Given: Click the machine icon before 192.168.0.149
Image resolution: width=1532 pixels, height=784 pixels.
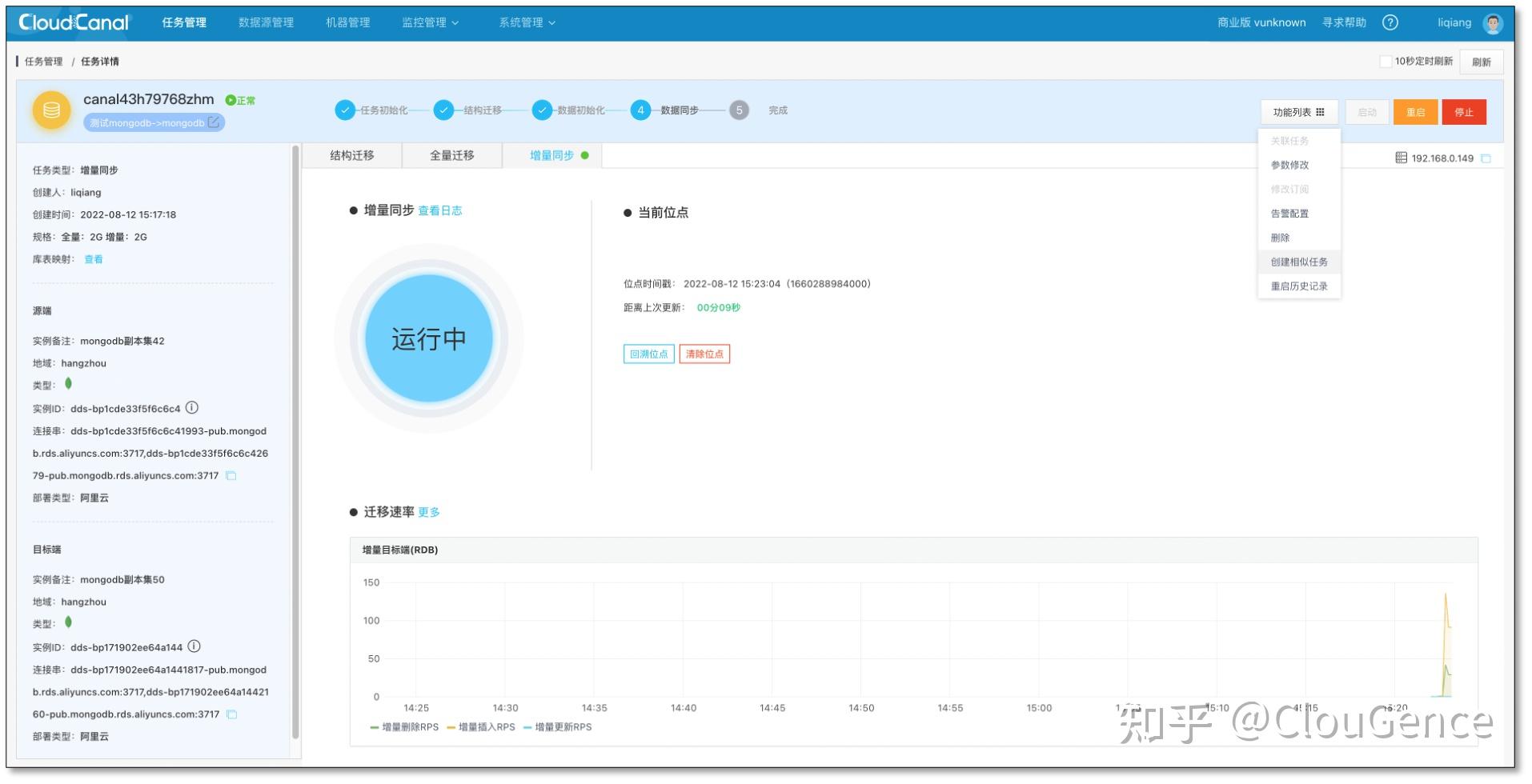Looking at the screenshot, I should [x=1402, y=158].
